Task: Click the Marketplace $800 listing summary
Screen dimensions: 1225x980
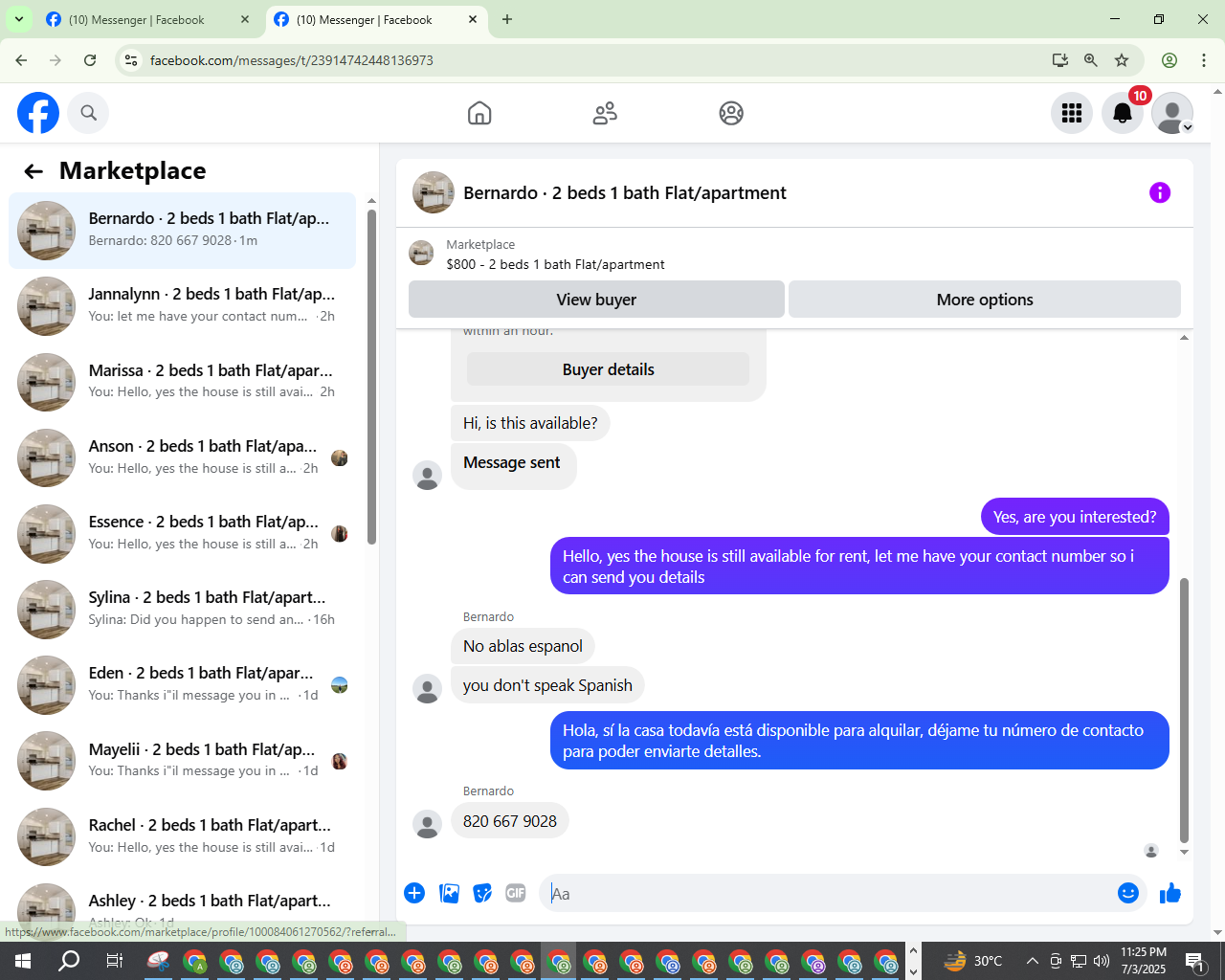Action: 555,255
